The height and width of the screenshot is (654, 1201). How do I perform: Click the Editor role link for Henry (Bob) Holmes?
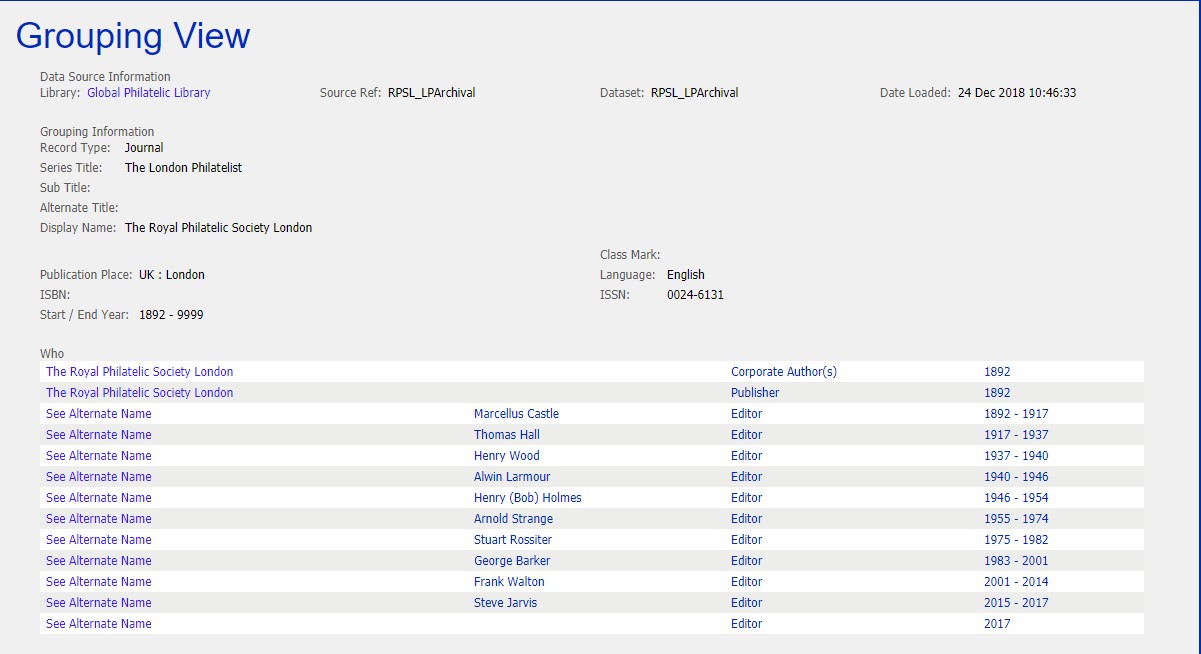746,498
